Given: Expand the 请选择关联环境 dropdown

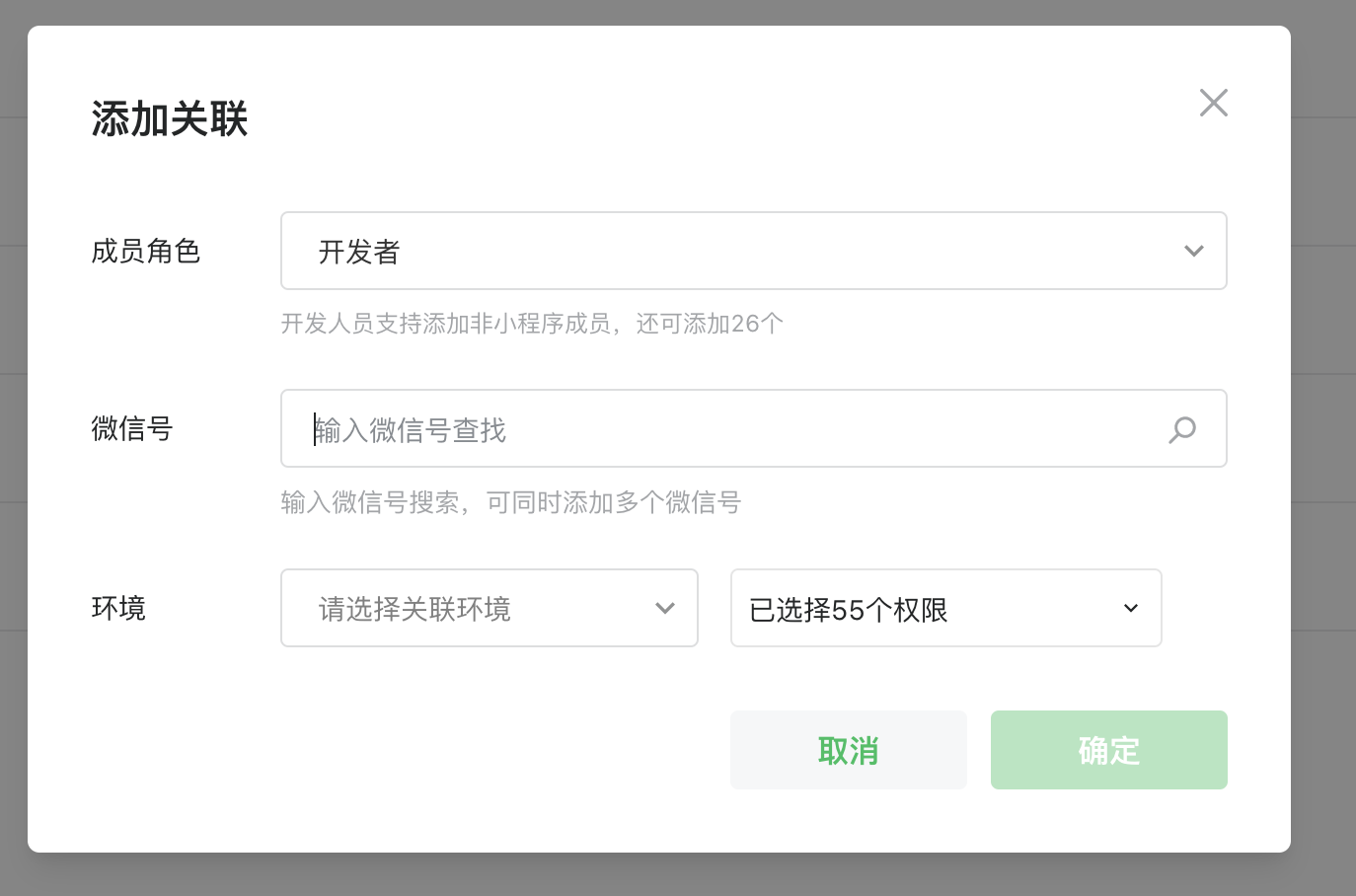Looking at the screenshot, I should tap(489, 608).
